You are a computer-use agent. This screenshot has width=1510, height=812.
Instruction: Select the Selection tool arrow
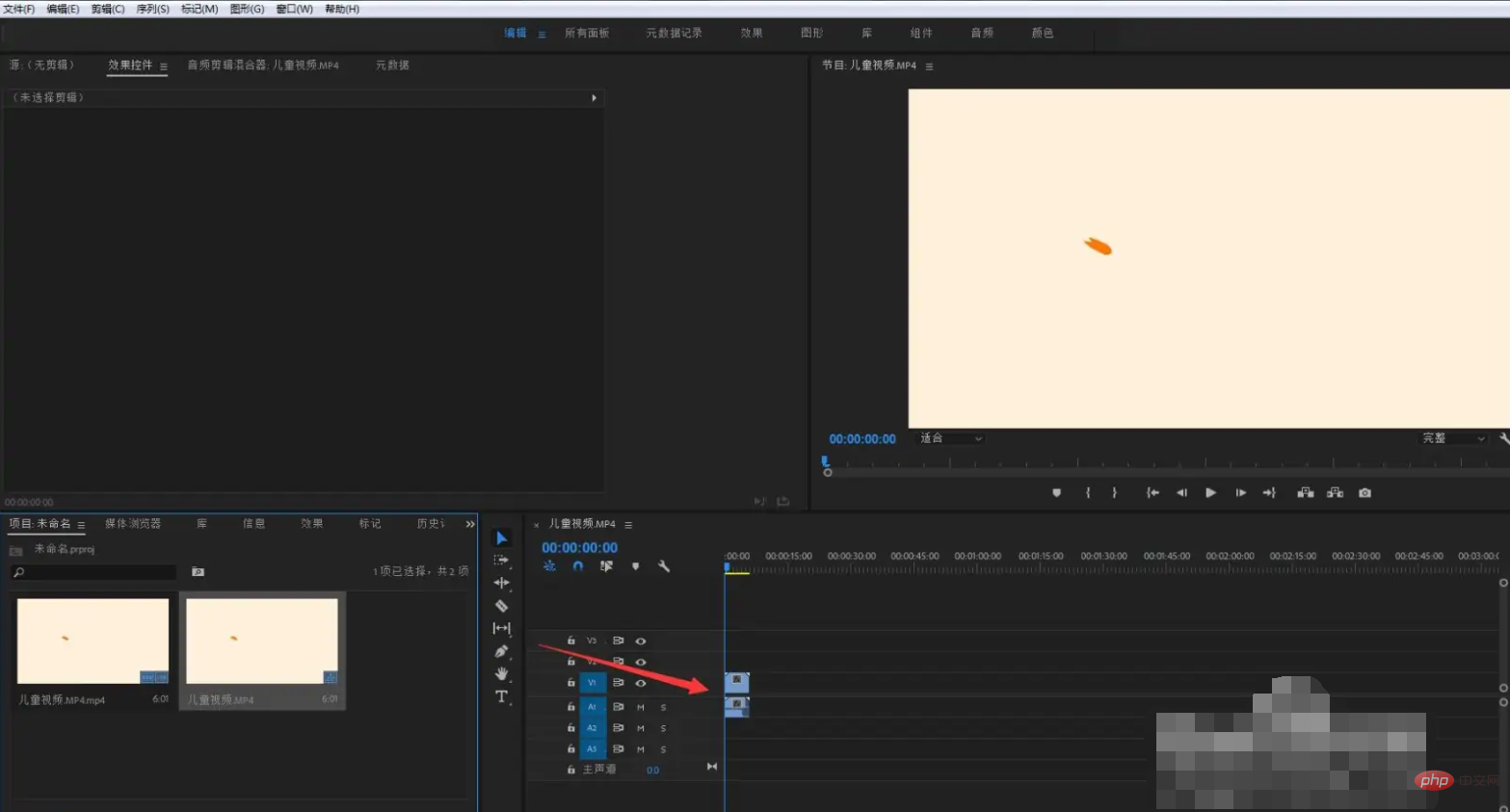point(501,537)
